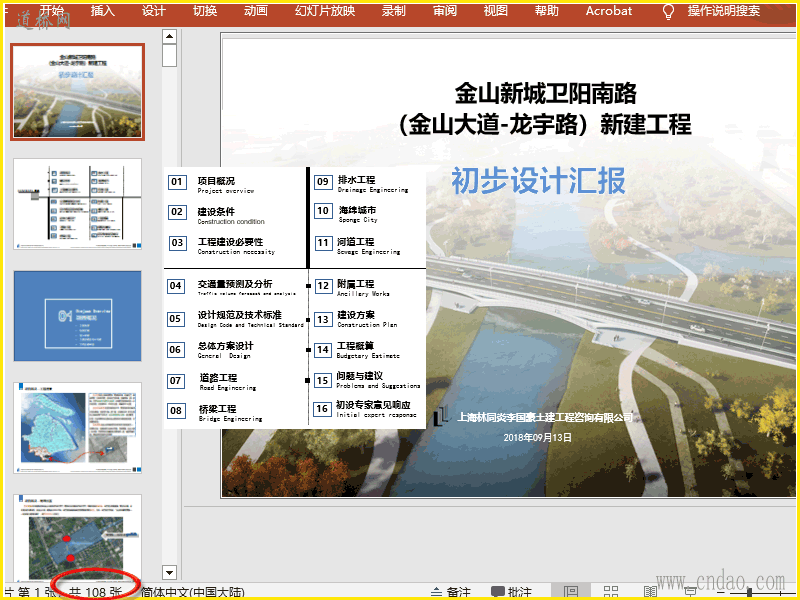Click the zoom slider handle
The height and width of the screenshot is (600, 800).
pos(749,592)
